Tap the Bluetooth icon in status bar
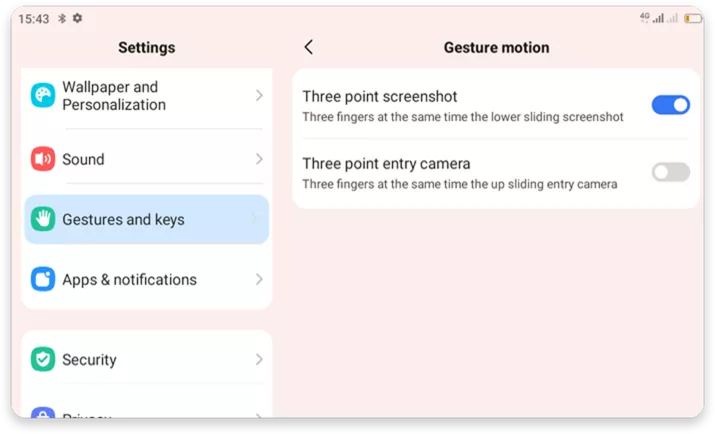The height and width of the screenshot is (434, 715). pyautogui.click(x=62, y=19)
